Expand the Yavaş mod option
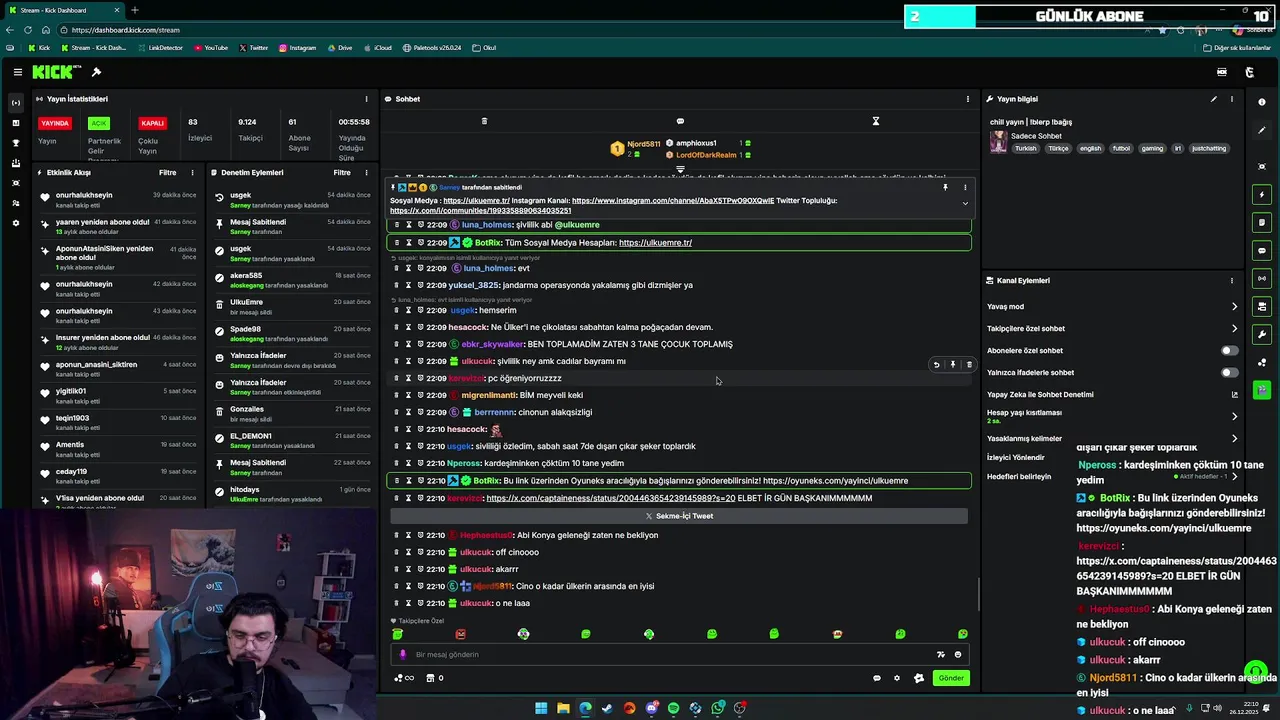Viewport: 1280px width, 720px height. pyautogui.click(x=1234, y=307)
